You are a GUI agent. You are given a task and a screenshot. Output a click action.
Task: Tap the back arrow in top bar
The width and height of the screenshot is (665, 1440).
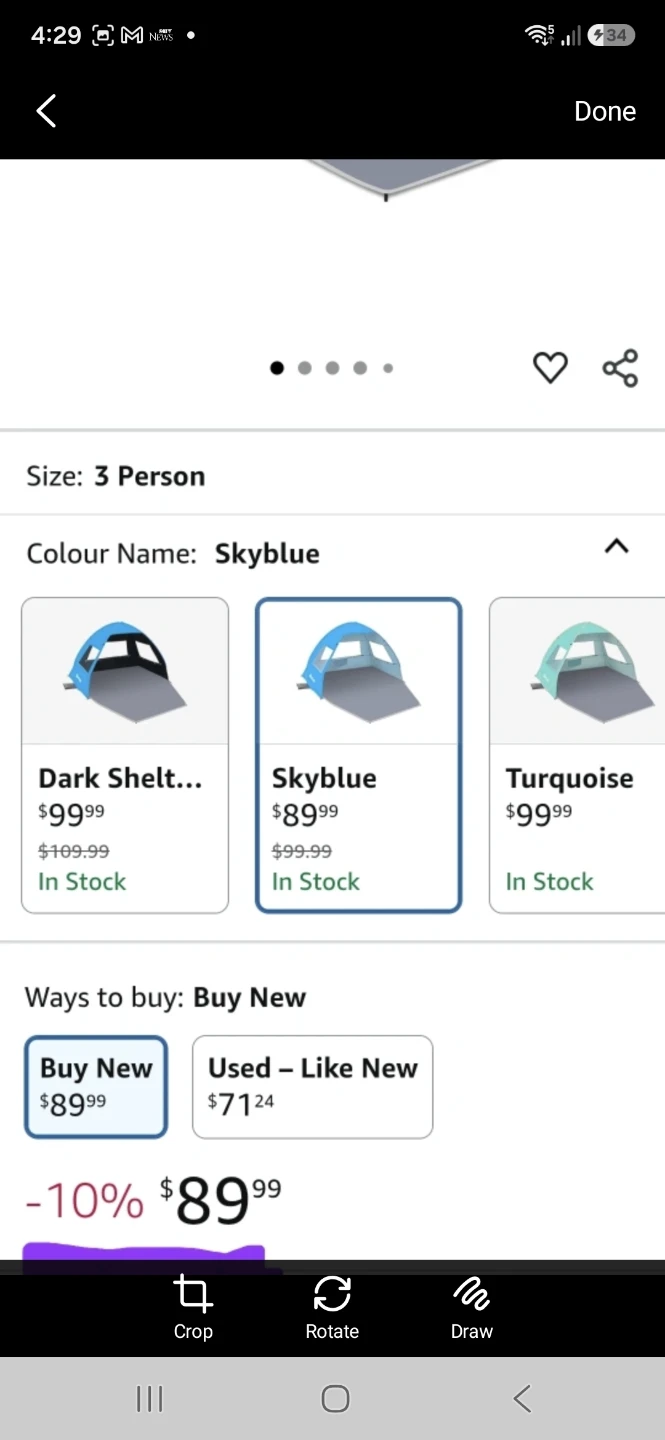coord(46,111)
